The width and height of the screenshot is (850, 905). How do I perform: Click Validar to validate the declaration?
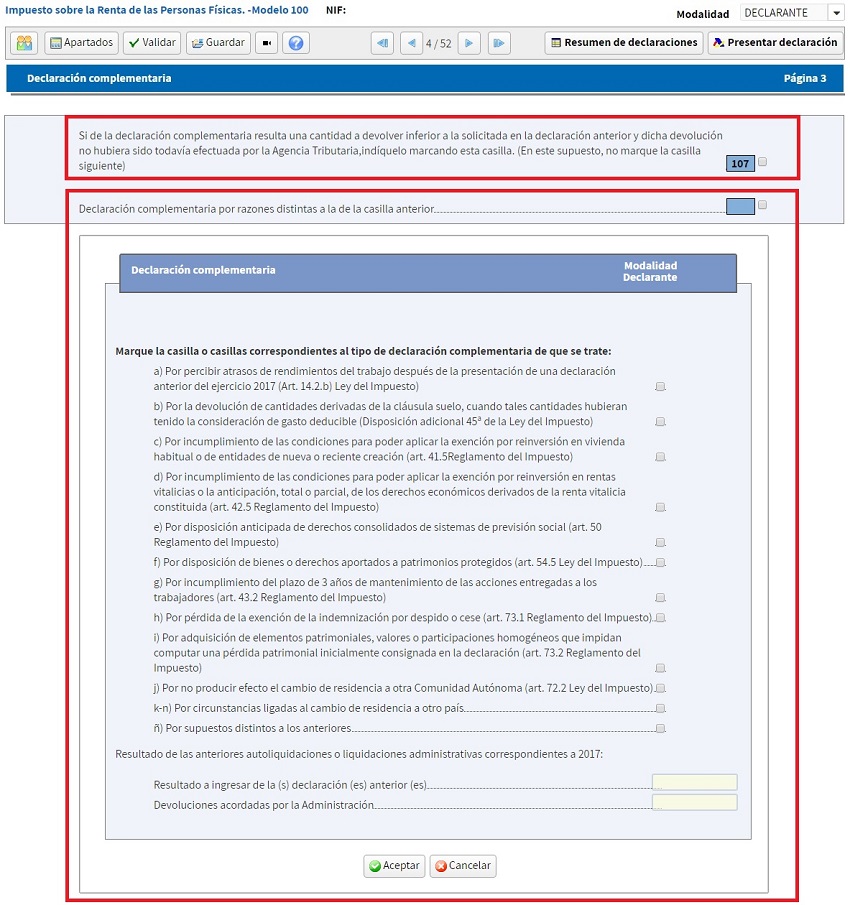pyautogui.click(x=152, y=43)
